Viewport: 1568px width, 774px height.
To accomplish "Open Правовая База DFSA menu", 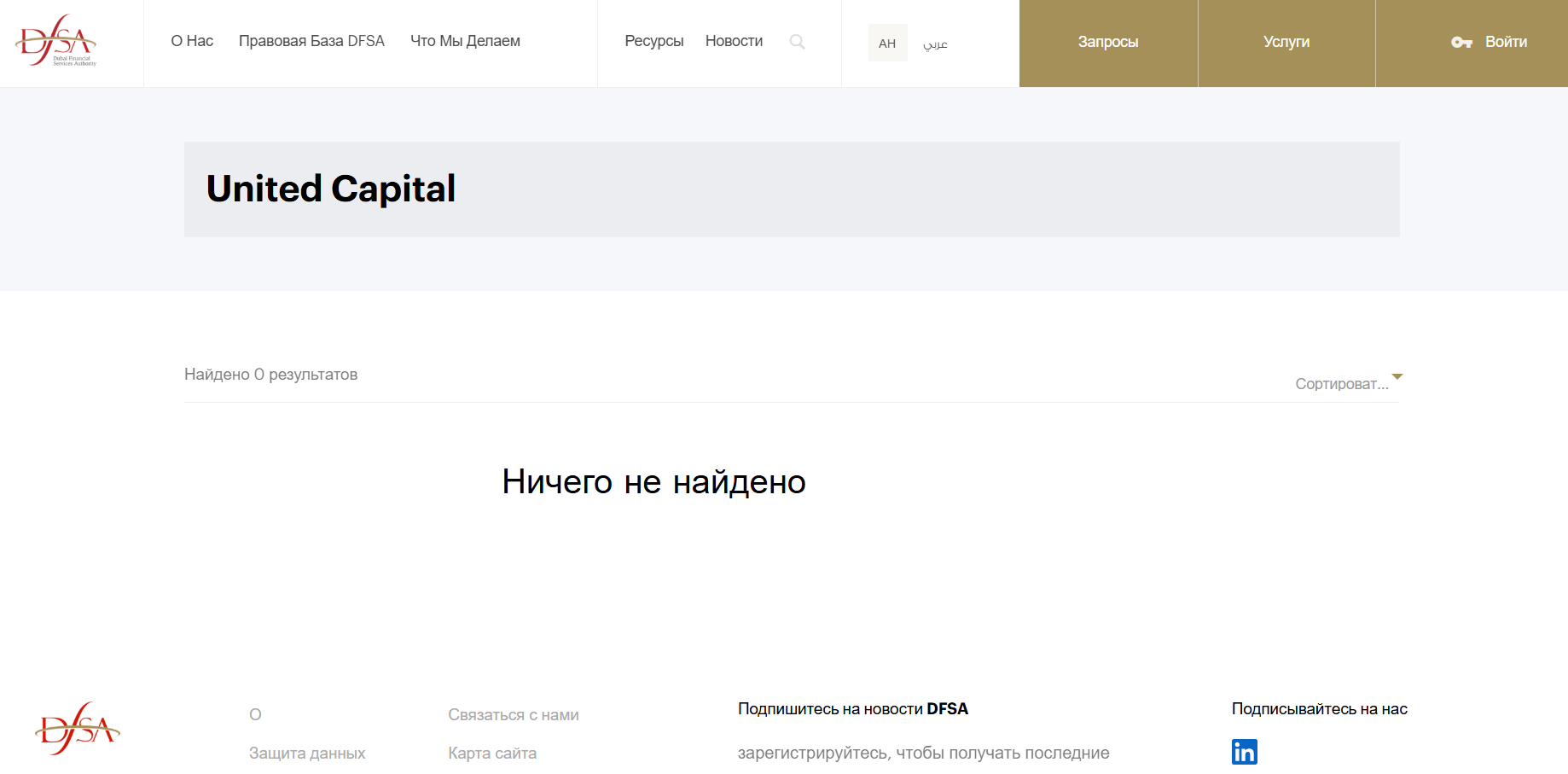I will tap(311, 41).
